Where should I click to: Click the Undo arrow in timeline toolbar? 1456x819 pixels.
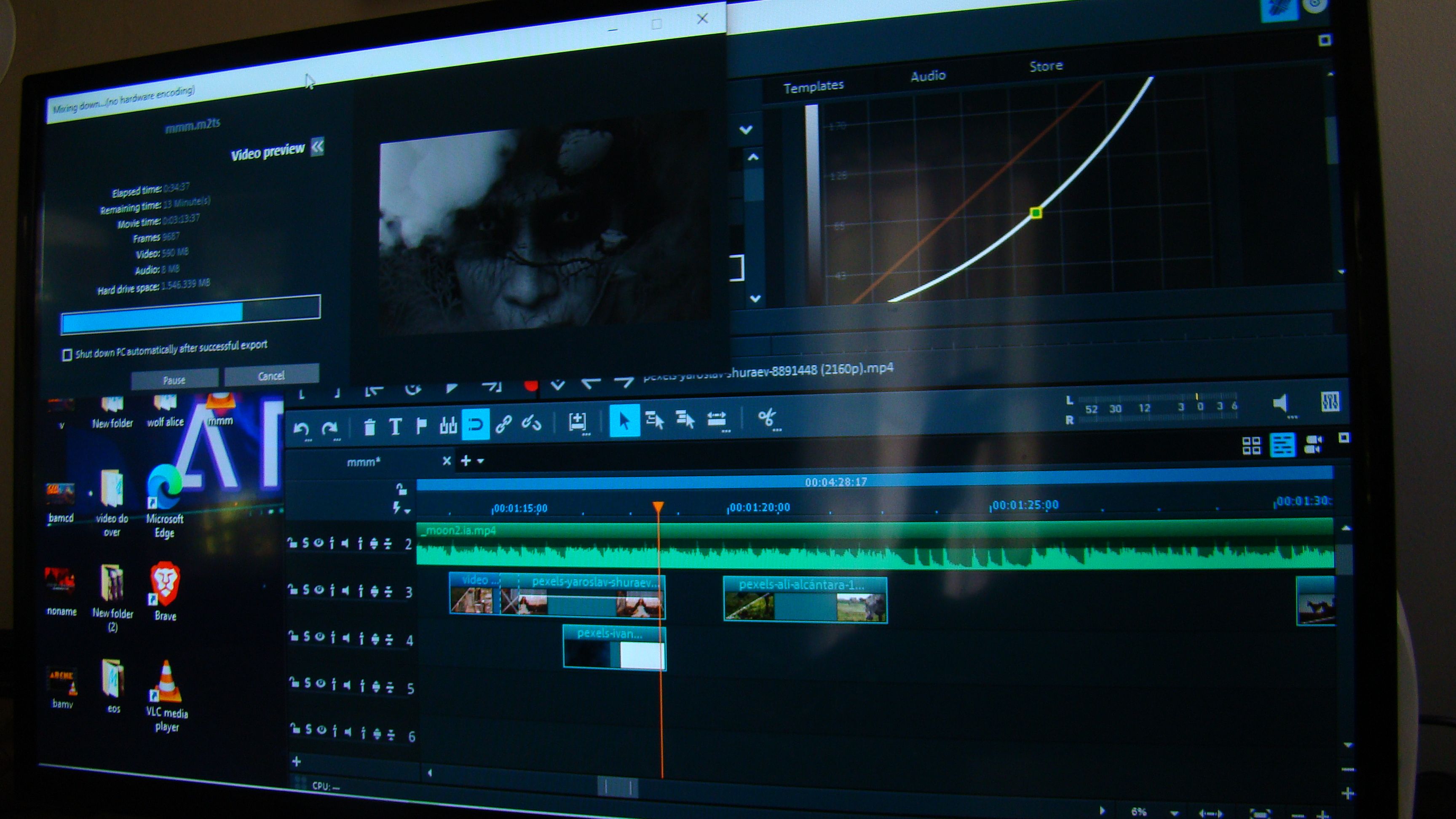coord(301,430)
